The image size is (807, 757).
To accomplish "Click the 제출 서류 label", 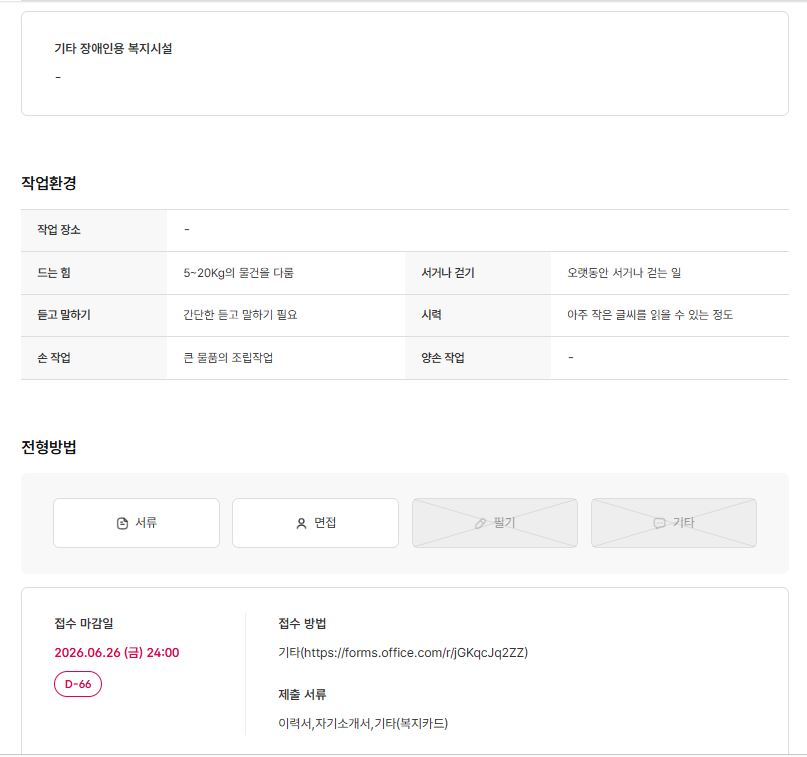I will (x=302, y=694).
